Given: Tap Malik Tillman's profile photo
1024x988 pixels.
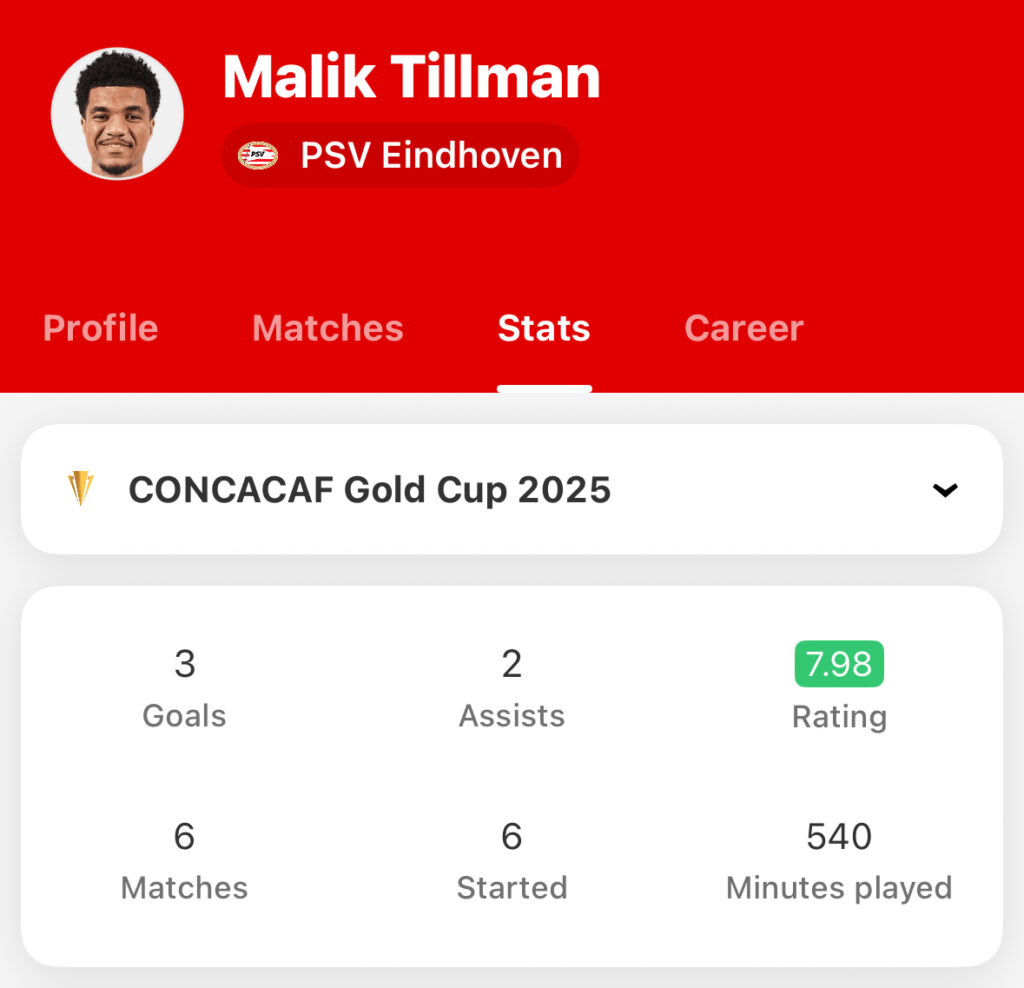Looking at the screenshot, I should pos(117,114).
